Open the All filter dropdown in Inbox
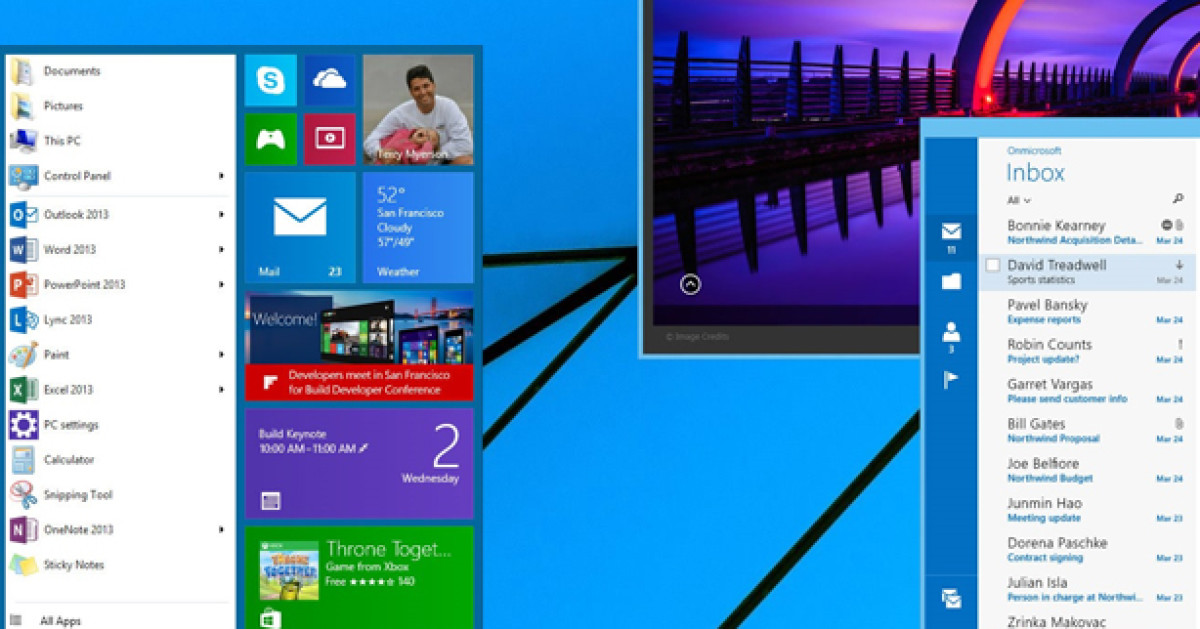Viewport: 1200px width, 629px height. coord(1019,200)
